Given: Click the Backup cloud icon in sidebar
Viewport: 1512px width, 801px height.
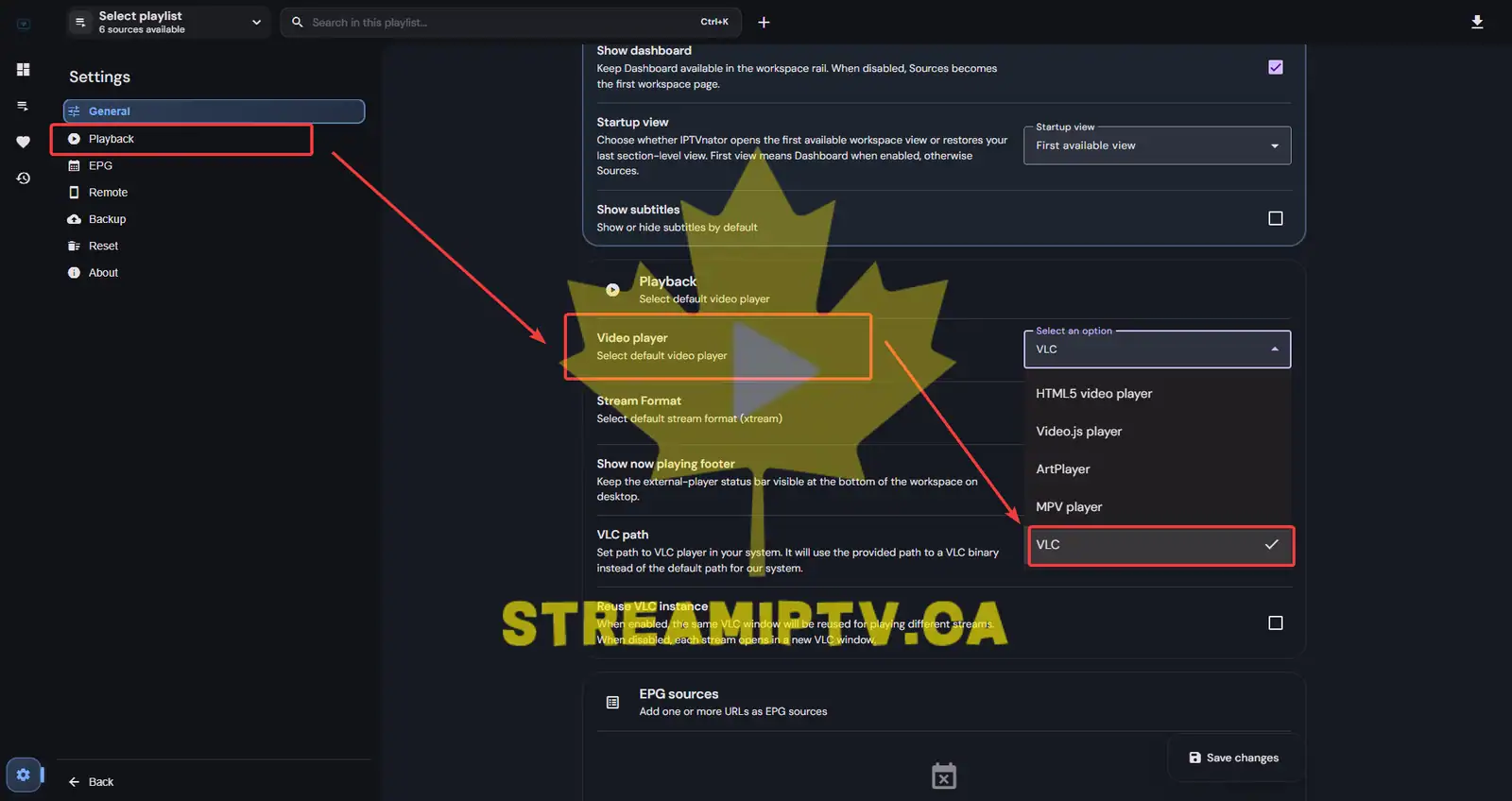Looking at the screenshot, I should (x=74, y=219).
